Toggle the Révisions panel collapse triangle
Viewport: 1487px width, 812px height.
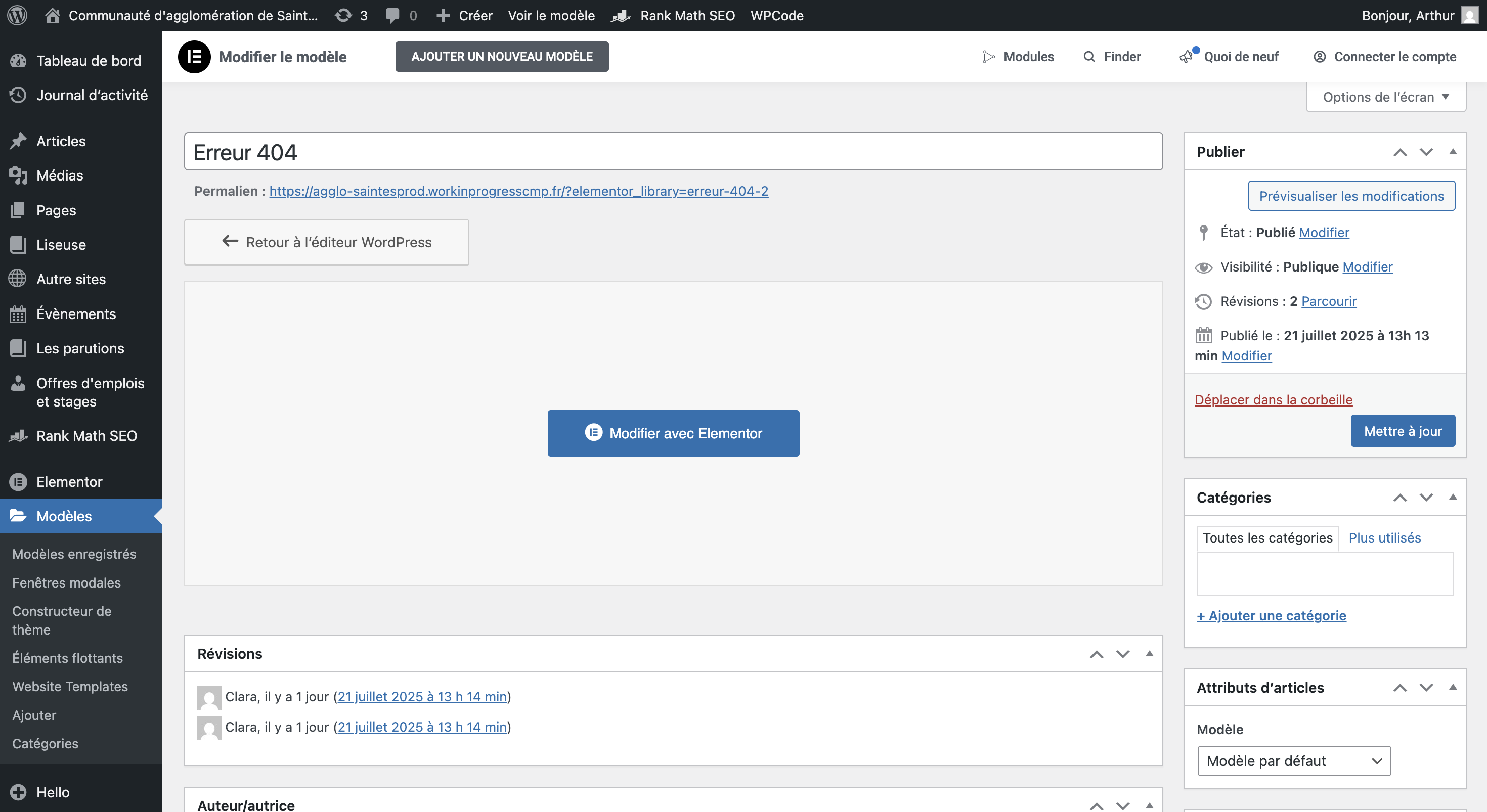1149,653
